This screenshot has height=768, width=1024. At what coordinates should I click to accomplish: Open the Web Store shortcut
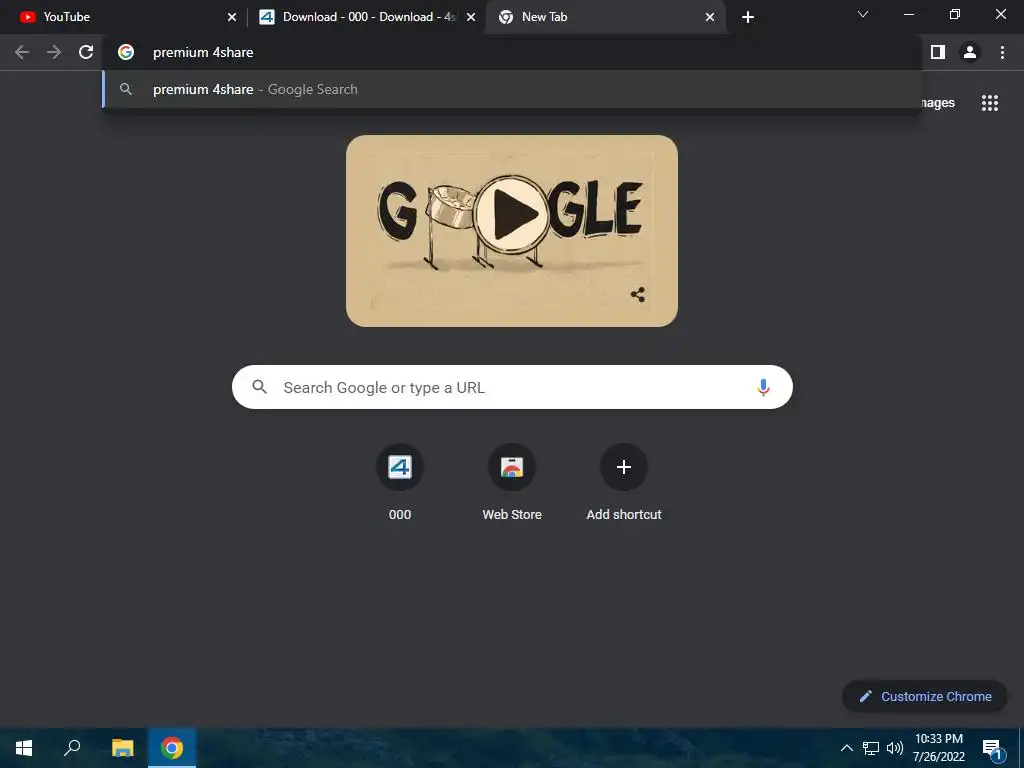(512, 483)
